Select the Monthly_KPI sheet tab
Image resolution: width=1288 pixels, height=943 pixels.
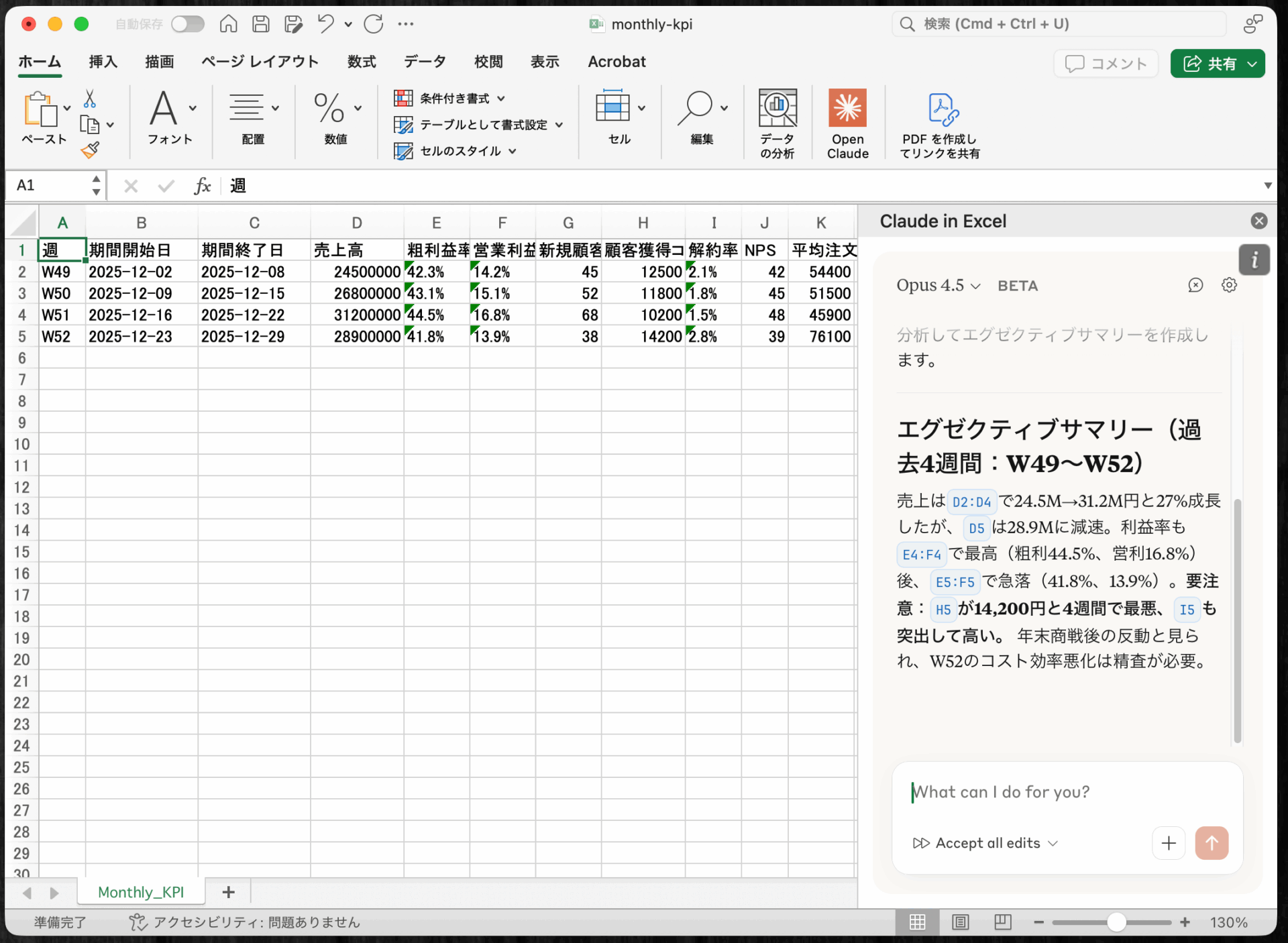[141, 892]
